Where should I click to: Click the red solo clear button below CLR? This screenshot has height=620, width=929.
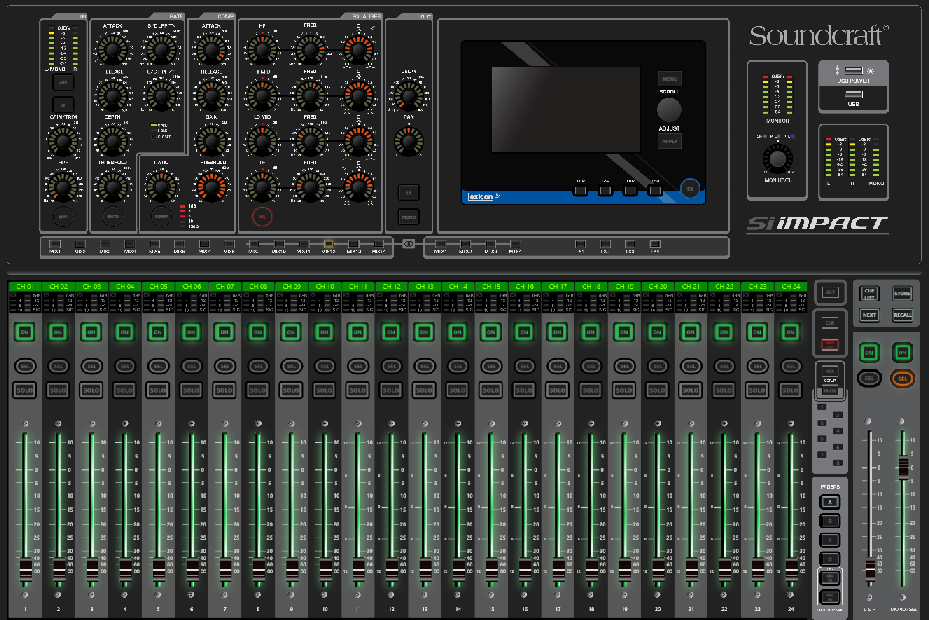point(830,344)
